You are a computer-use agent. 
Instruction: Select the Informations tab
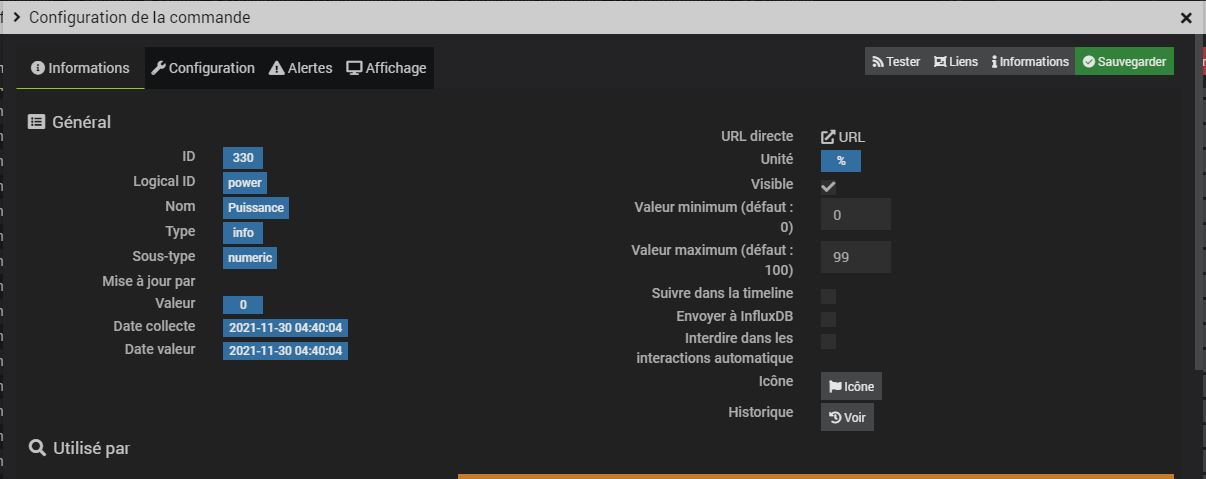tap(80, 68)
